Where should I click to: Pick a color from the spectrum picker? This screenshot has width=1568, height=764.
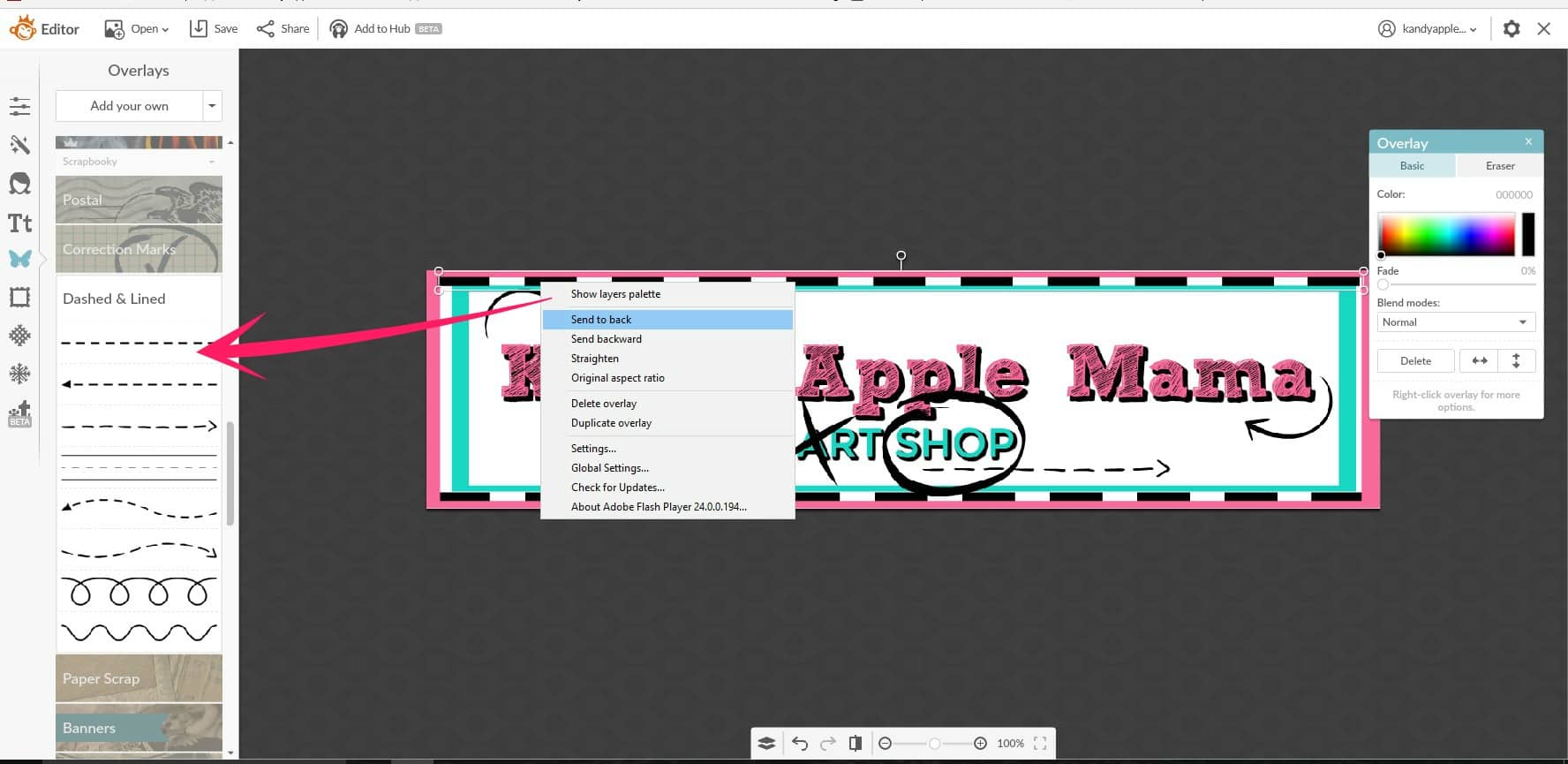[1446, 234]
